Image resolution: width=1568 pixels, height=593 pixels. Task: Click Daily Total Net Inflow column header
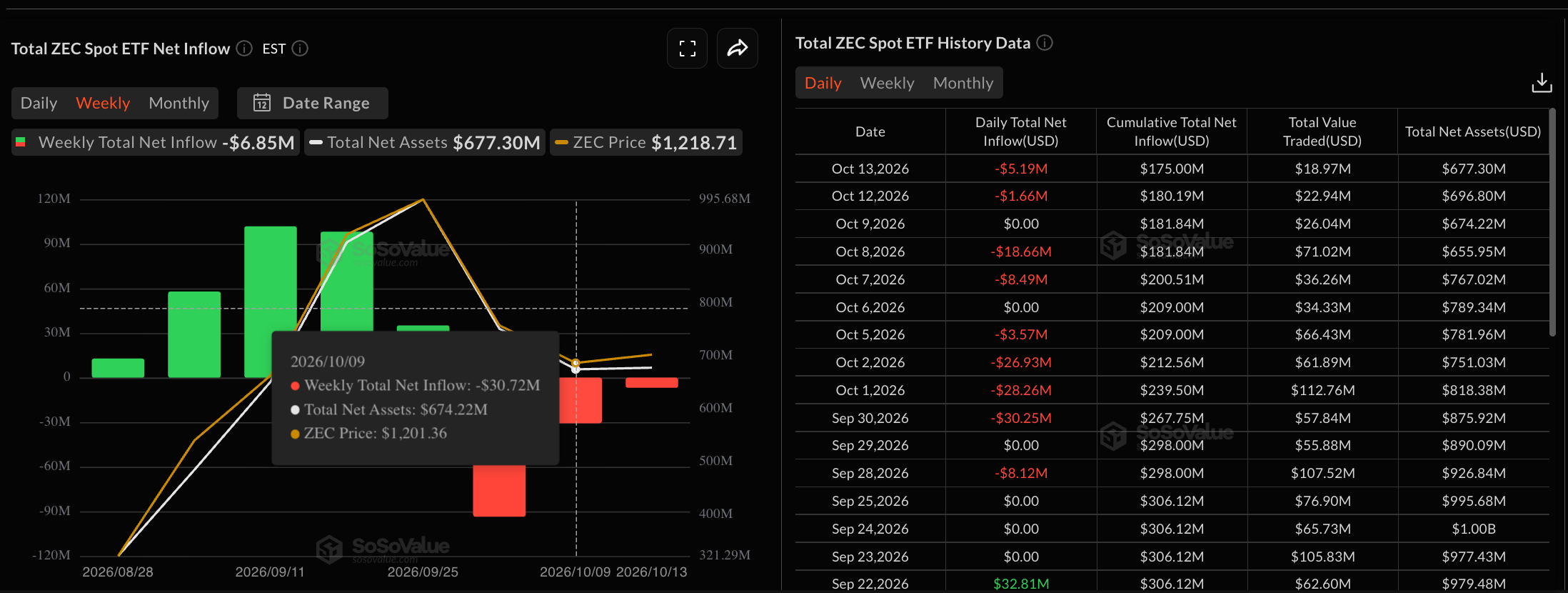(1020, 131)
